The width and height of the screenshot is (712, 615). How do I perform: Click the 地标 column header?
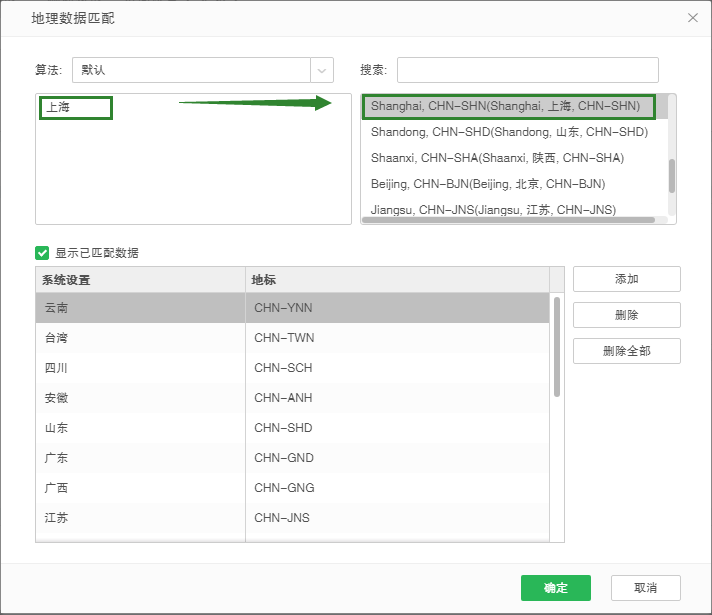397,280
